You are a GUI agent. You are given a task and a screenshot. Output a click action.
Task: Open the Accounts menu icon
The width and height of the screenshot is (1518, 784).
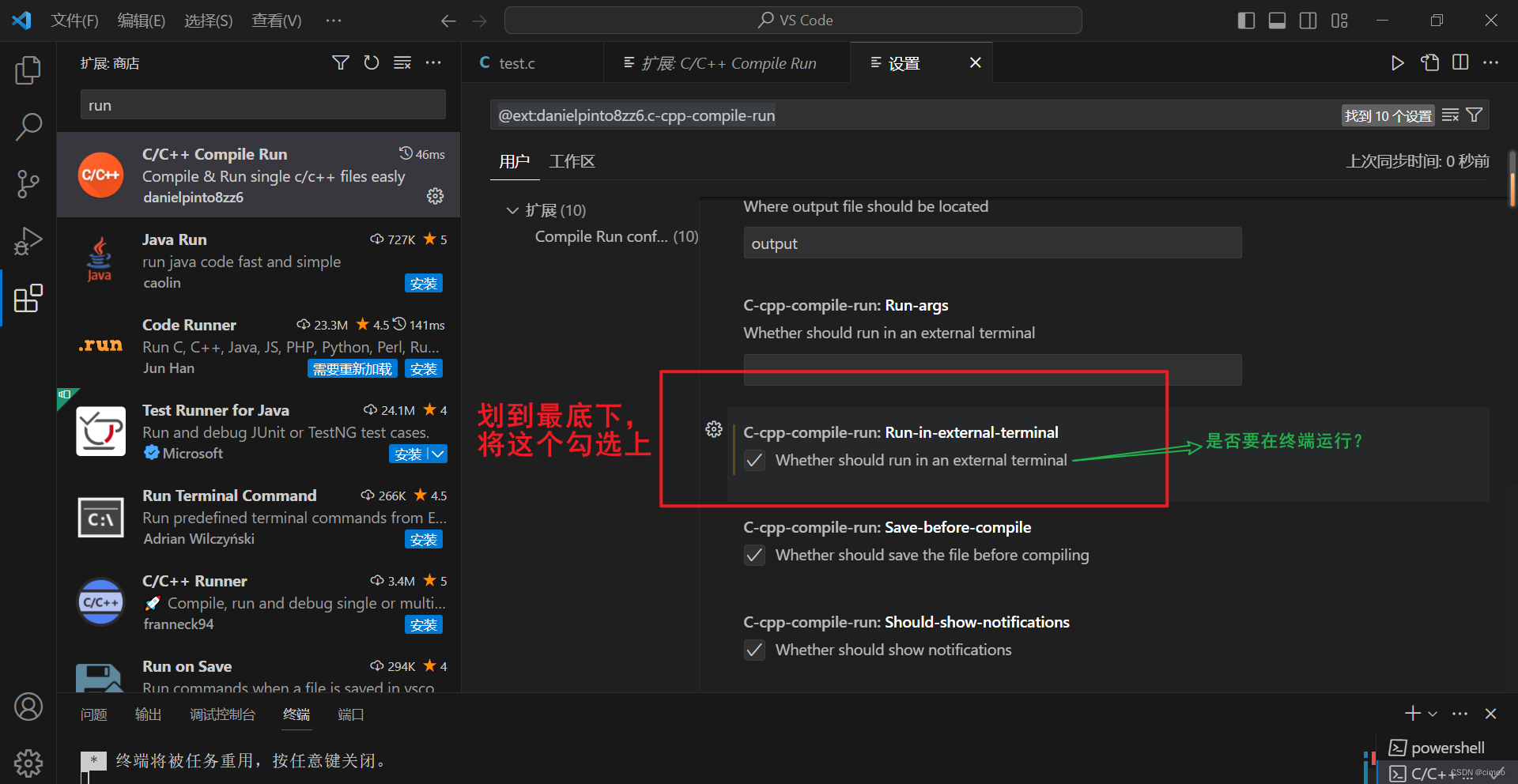(x=28, y=707)
